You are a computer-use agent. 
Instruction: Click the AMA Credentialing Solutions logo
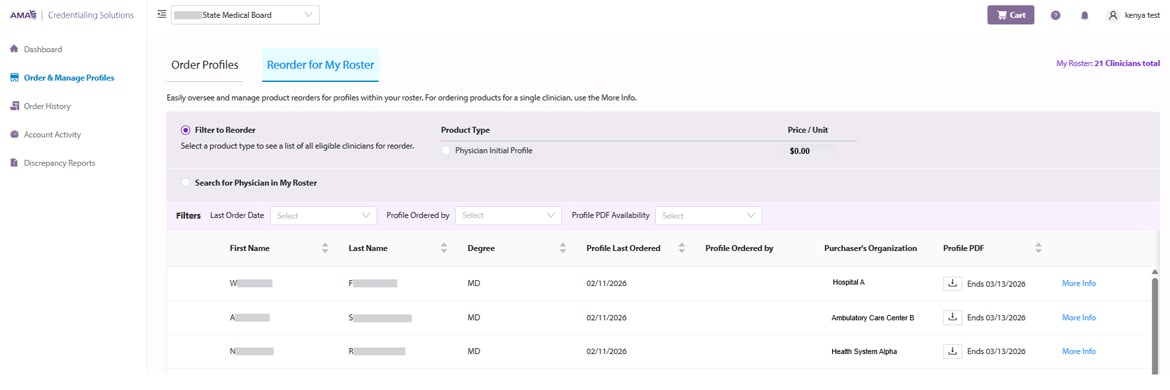tap(72, 15)
